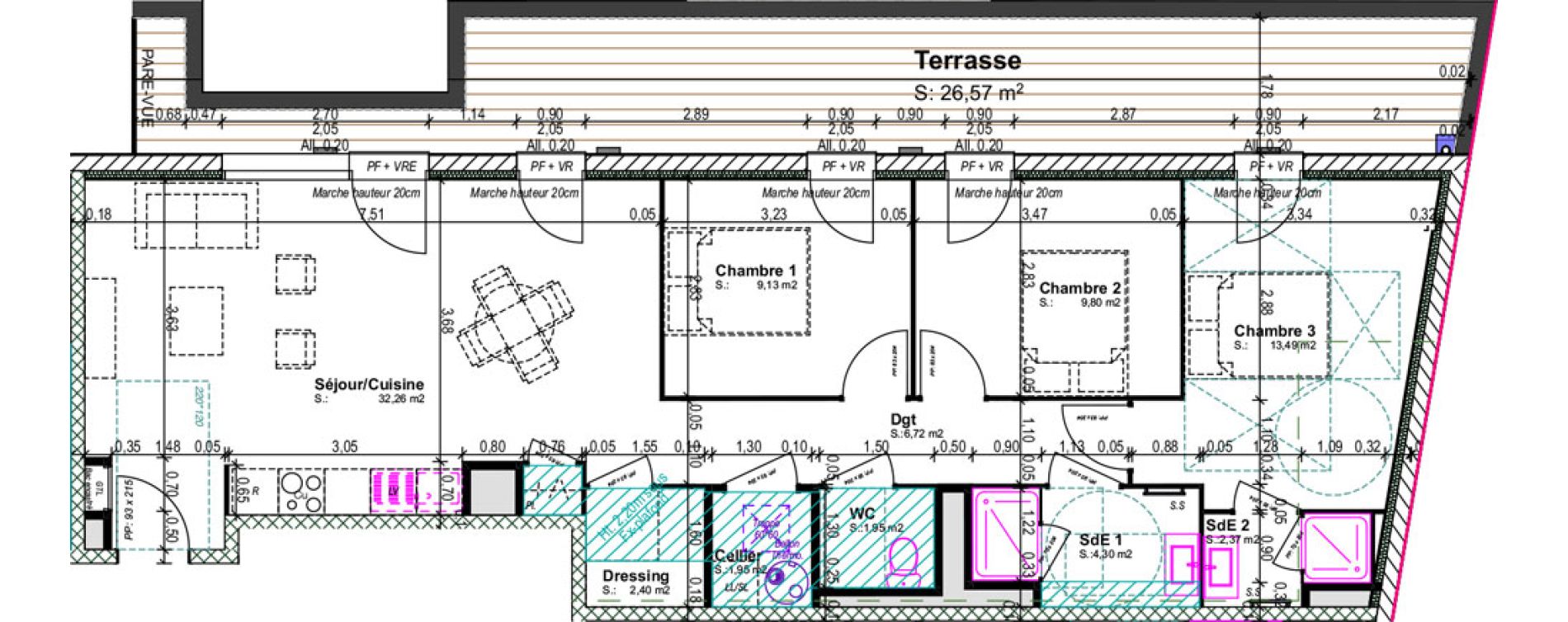
Task: Select the '7,51' dimension in the living room
Action: point(371,214)
